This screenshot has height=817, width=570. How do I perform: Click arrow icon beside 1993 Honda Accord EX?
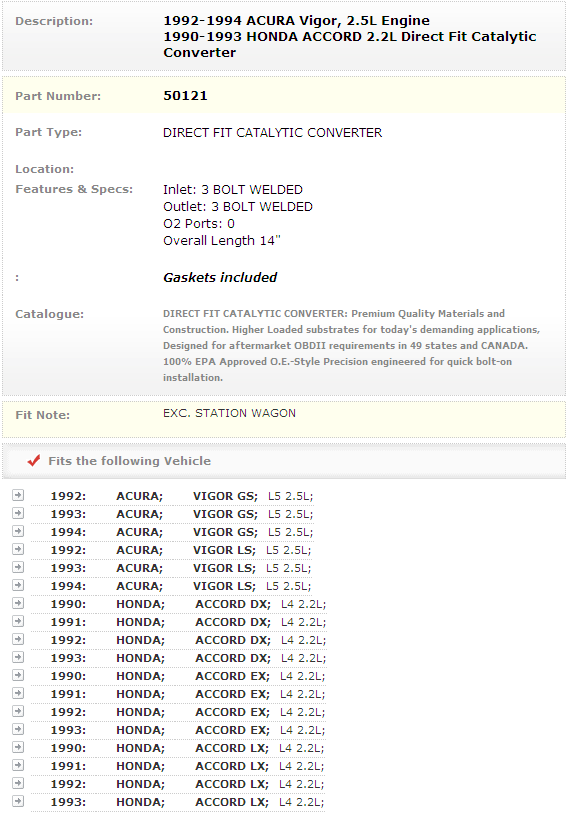coord(18,729)
